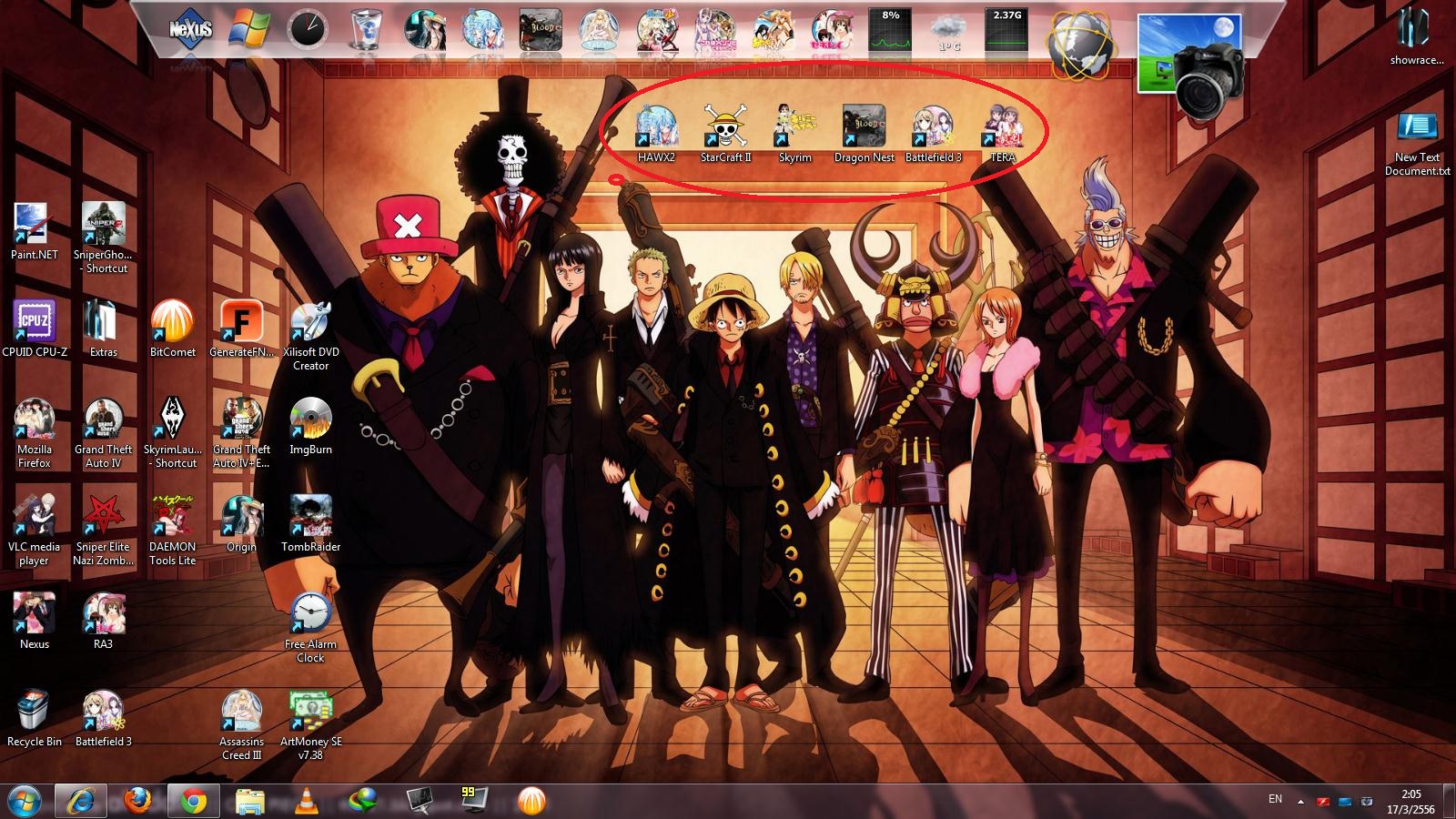The width and height of the screenshot is (1456, 819).
Task: Switch to Internet Explorer in the taskbar
Action: [81, 801]
